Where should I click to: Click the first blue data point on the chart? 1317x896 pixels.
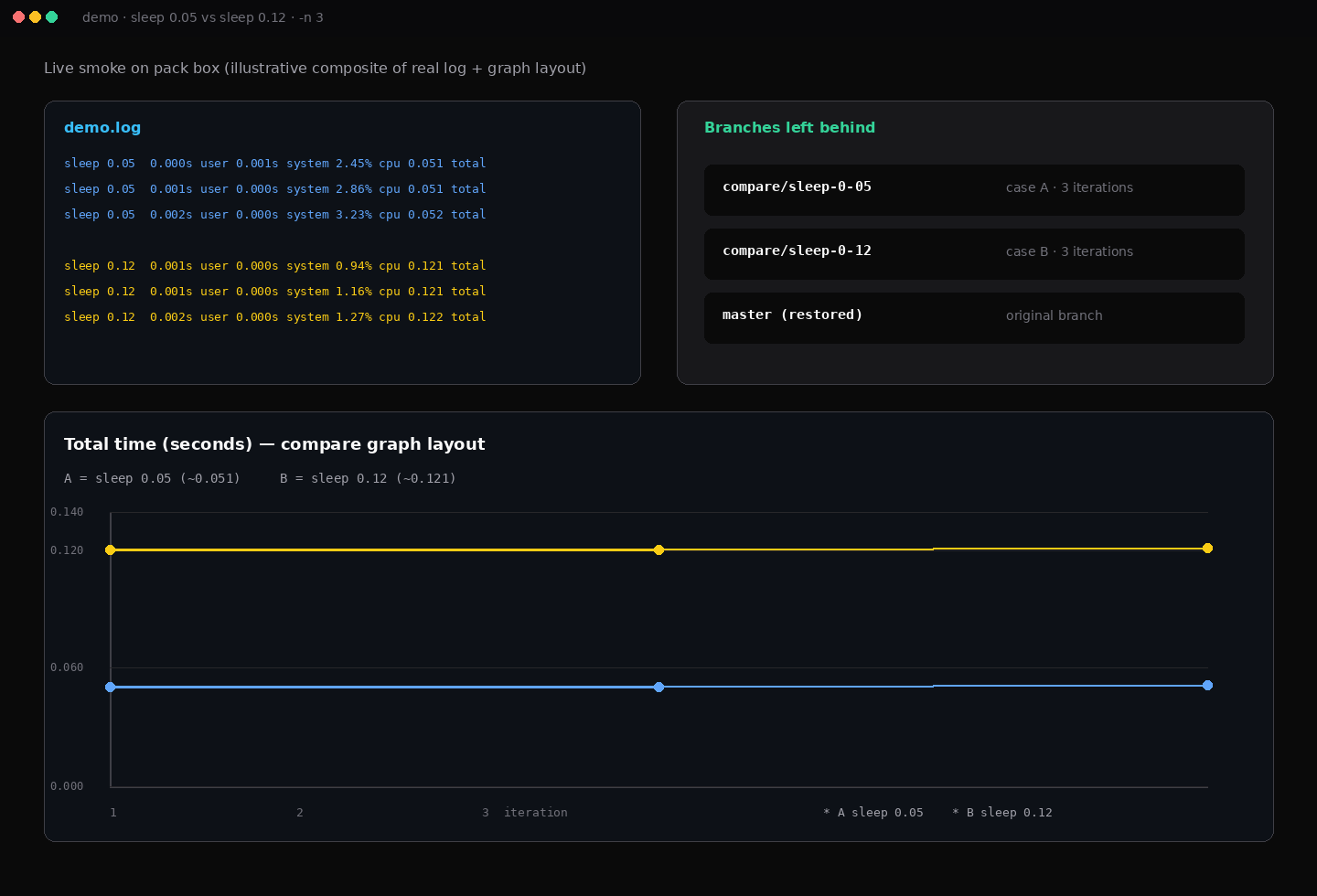click(111, 688)
